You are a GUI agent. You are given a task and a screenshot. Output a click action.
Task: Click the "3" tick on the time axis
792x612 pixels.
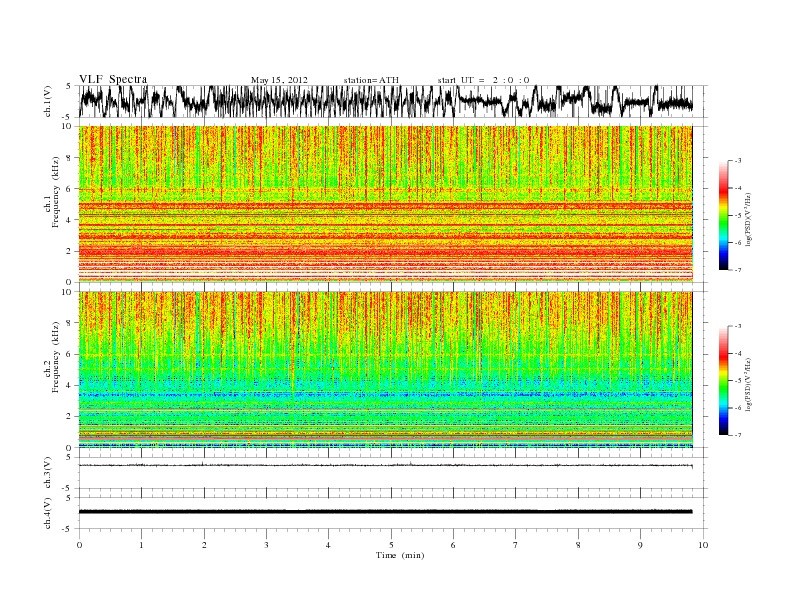pyautogui.click(x=266, y=545)
